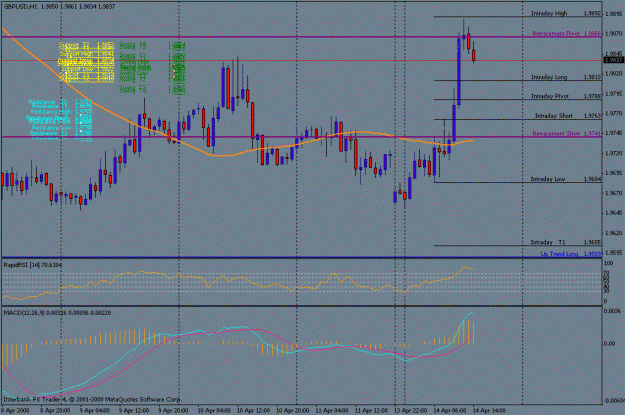The height and width of the screenshot is (415, 625).
Task: Select the Intraday Long level label
Action: coord(566,77)
